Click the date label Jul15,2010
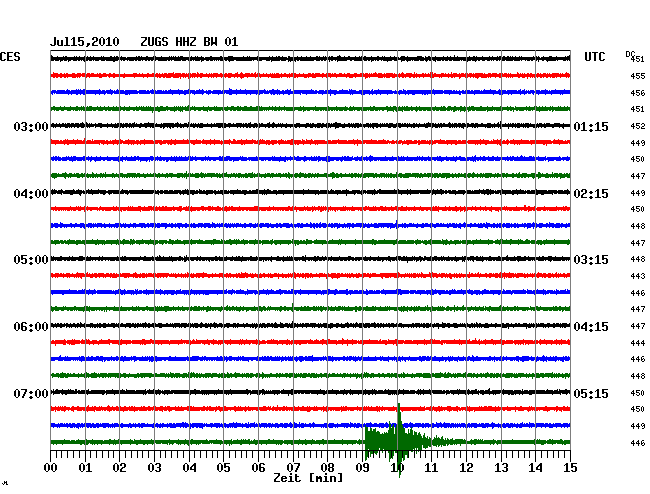Image resolution: width=650 pixels, height=494 pixels. tap(85, 42)
